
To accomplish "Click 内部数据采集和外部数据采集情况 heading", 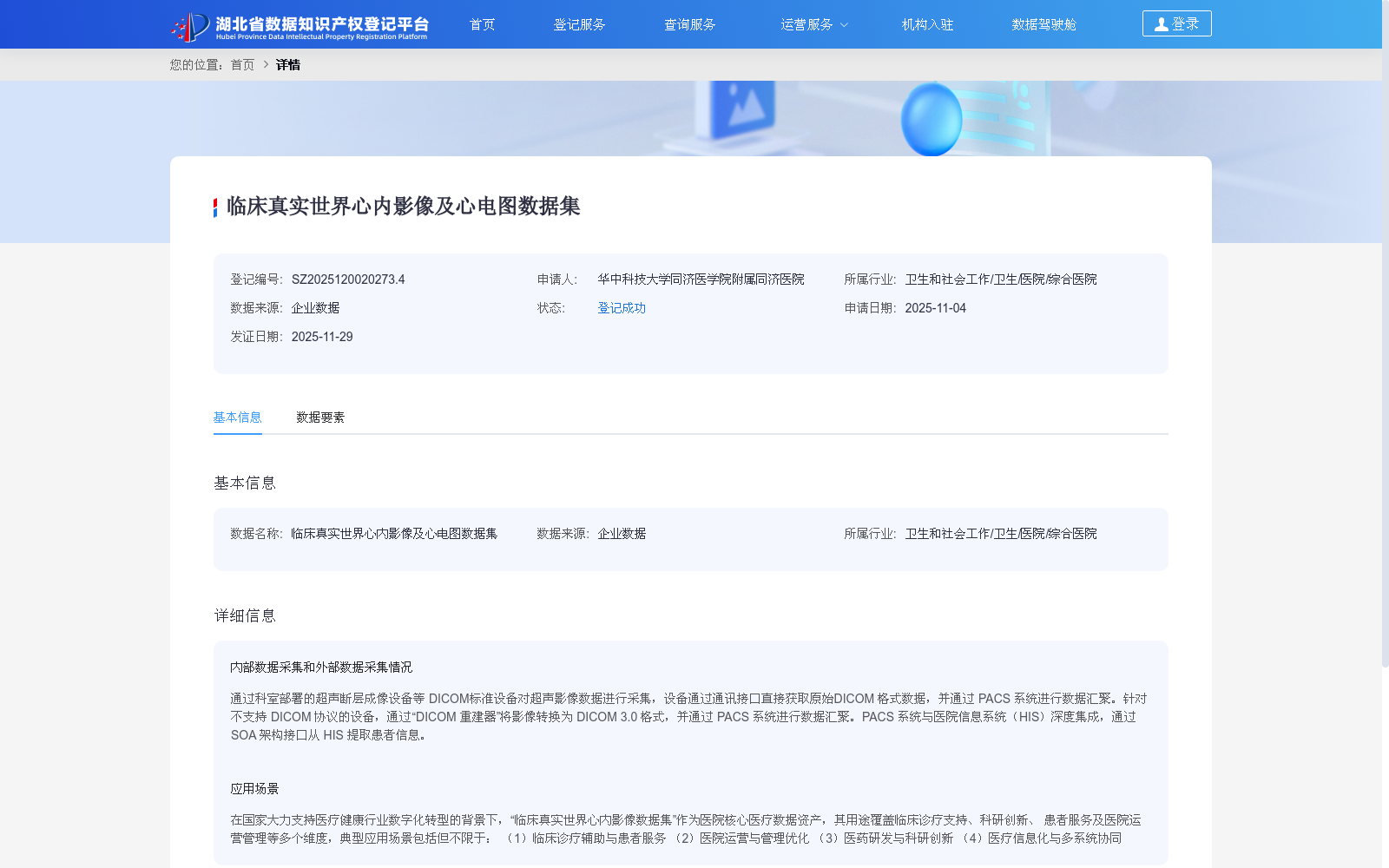I will (321, 667).
